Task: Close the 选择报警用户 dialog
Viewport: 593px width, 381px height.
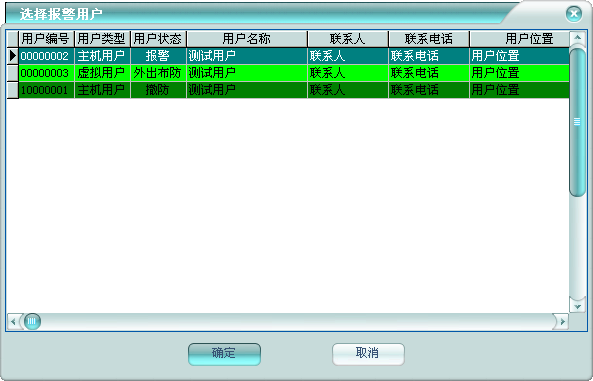Action: click(574, 14)
